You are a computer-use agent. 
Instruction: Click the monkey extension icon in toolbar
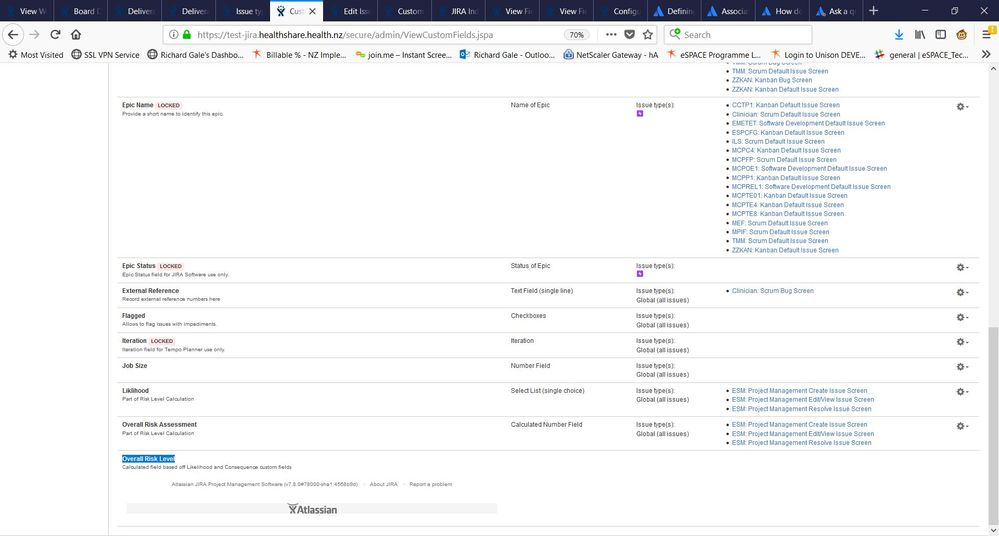[961, 34]
